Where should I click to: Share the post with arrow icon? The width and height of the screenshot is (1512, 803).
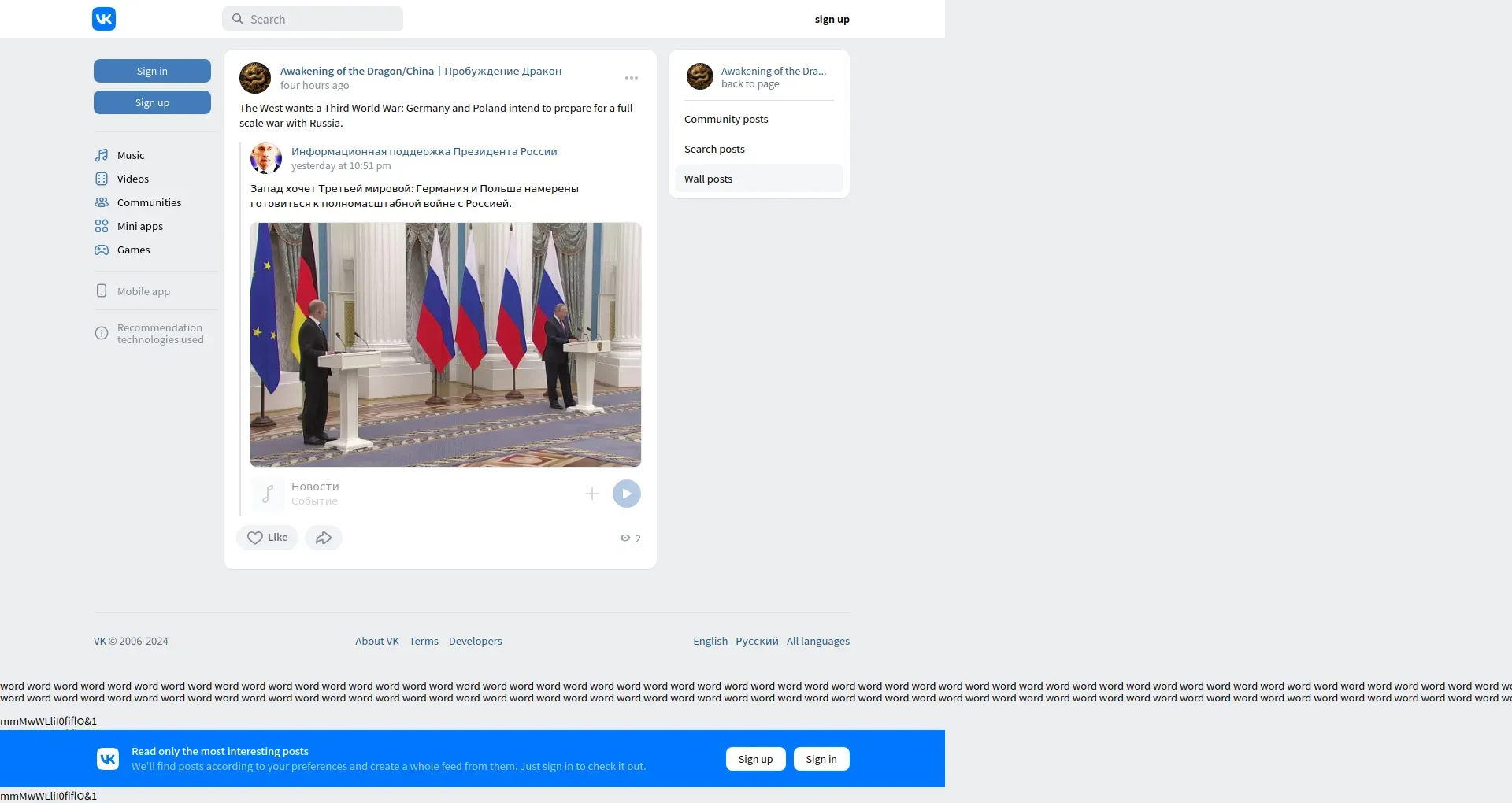click(x=324, y=538)
